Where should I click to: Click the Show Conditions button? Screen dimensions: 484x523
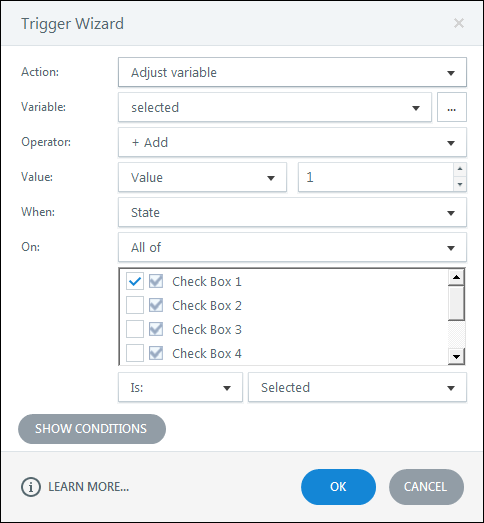coord(92,429)
